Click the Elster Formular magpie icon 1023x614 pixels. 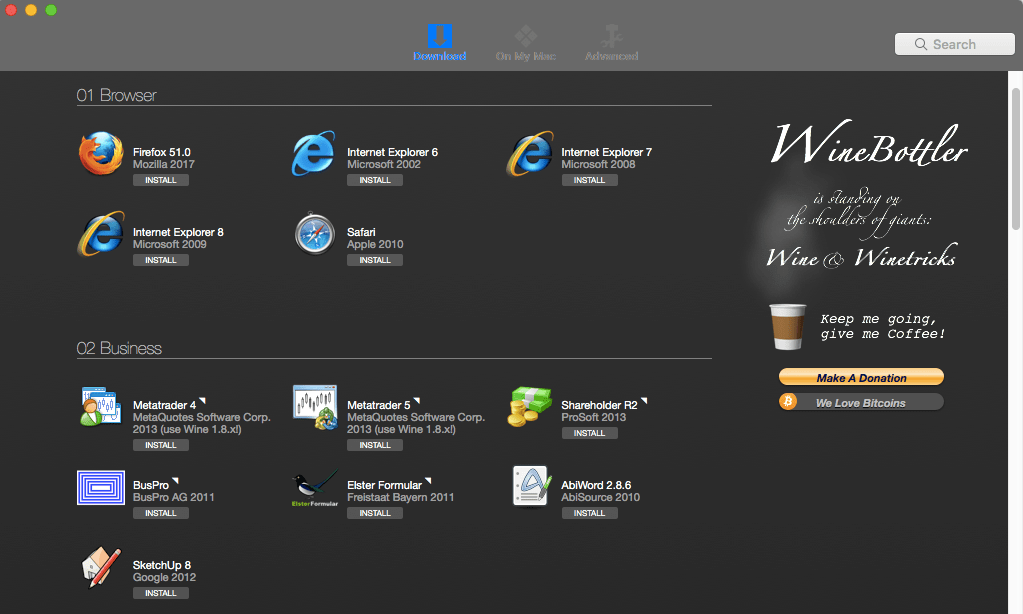coord(315,488)
